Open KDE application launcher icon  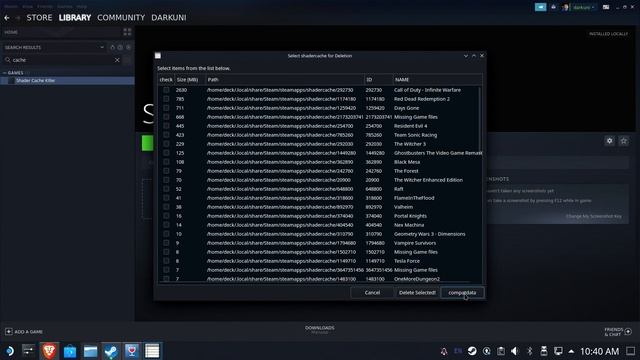9,351
